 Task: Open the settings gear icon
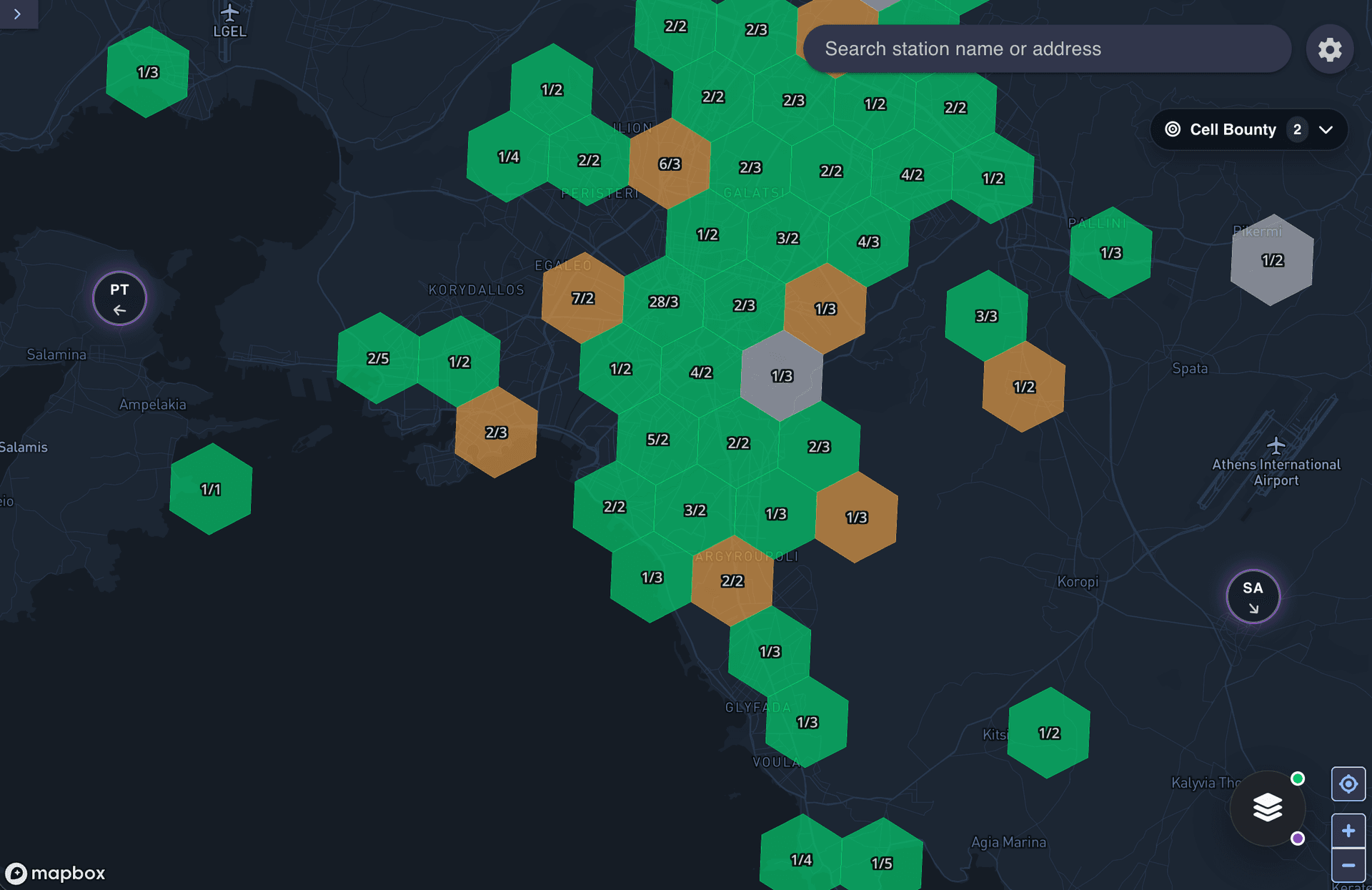click(x=1330, y=49)
